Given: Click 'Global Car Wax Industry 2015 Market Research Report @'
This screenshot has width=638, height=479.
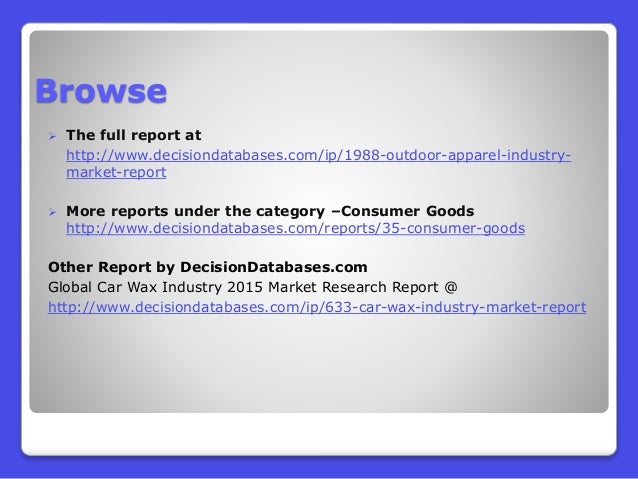Looking at the screenshot, I should (253, 287).
